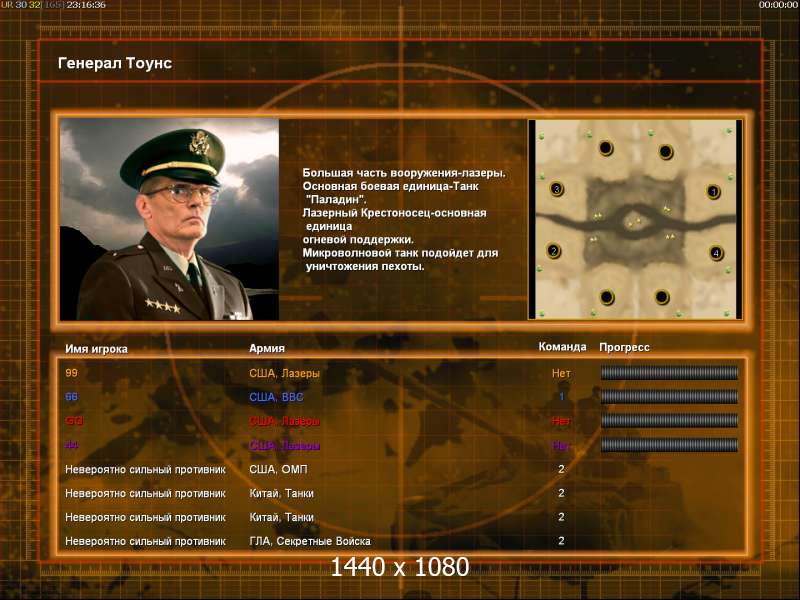The image size is (800, 600).
Task: Click the empty bottom-left start slot on the minimap
Action: click(607, 297)
